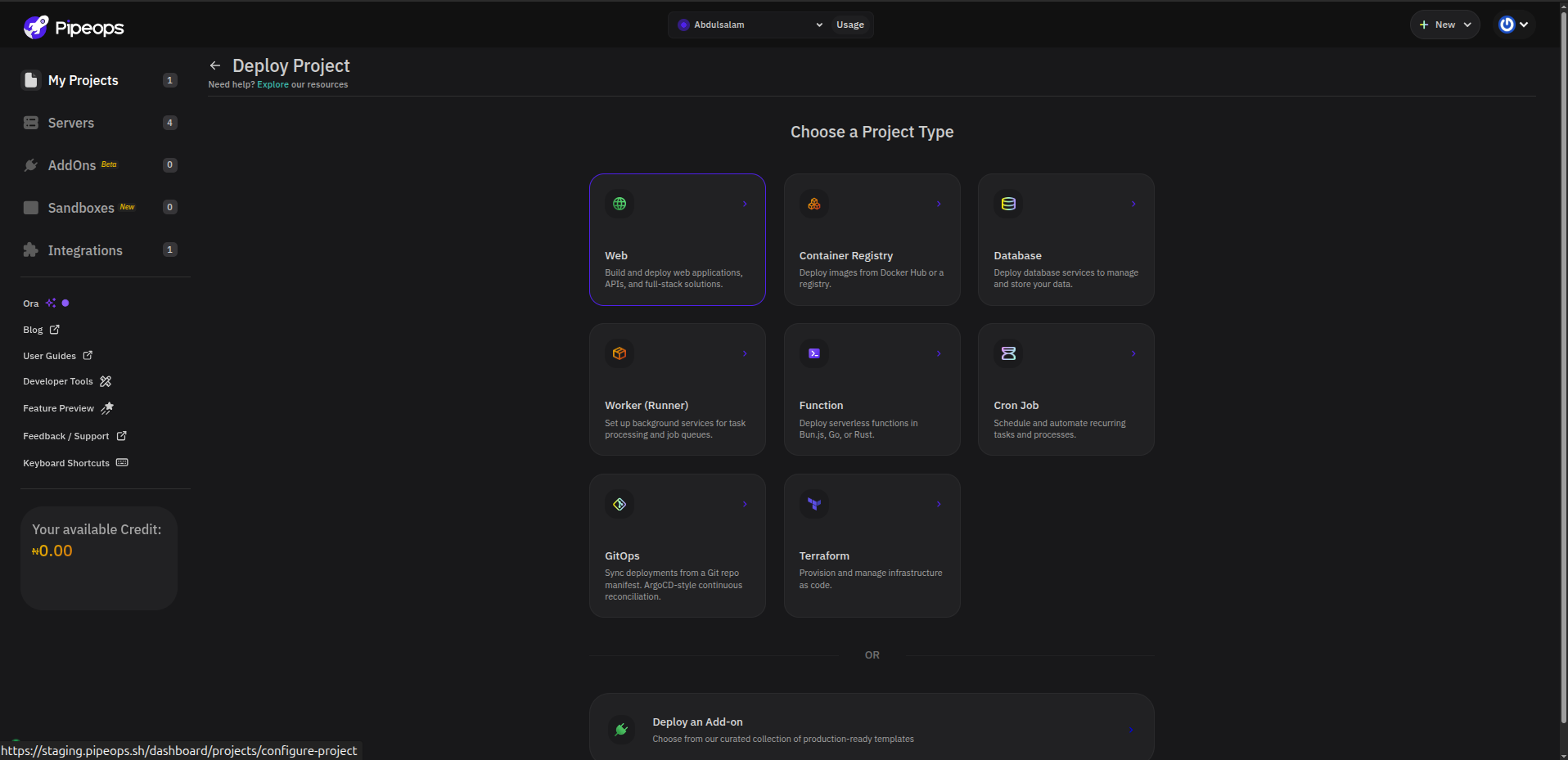
Task: Click the My Projects file icon
Action: (31, 80)
